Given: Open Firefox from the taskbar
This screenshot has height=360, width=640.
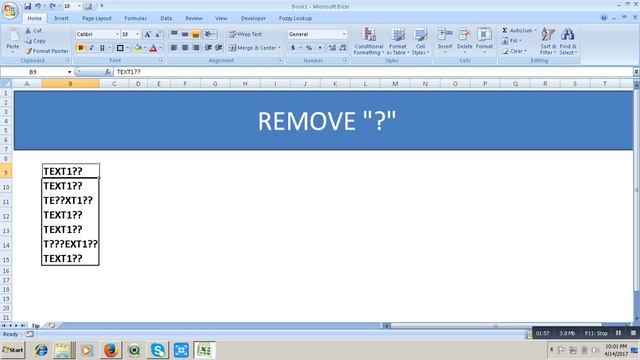Looking at the screenshot, I should click(111, 350).
